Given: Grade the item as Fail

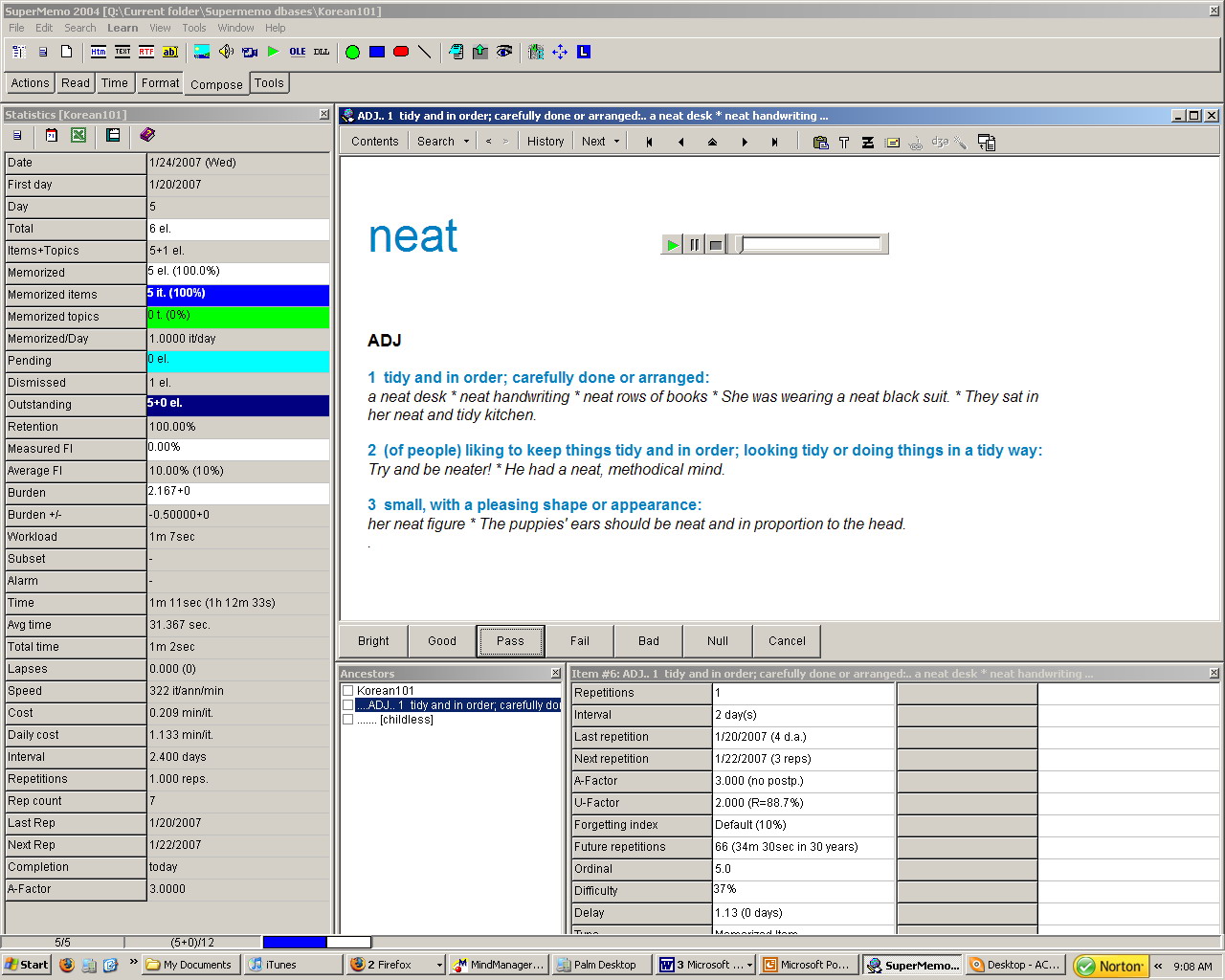Looking at the screenshot, I should 580,641.
